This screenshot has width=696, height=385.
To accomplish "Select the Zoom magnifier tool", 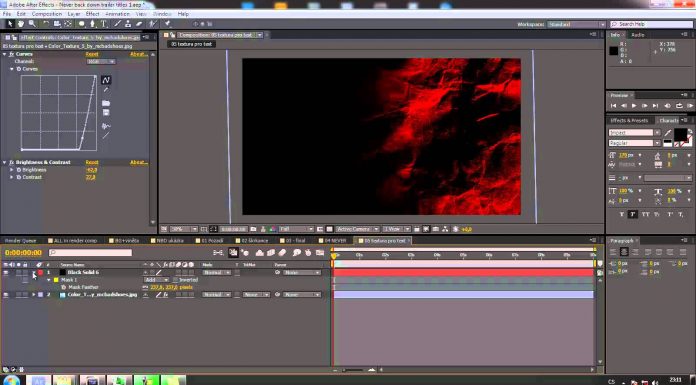I will (32, 24).
